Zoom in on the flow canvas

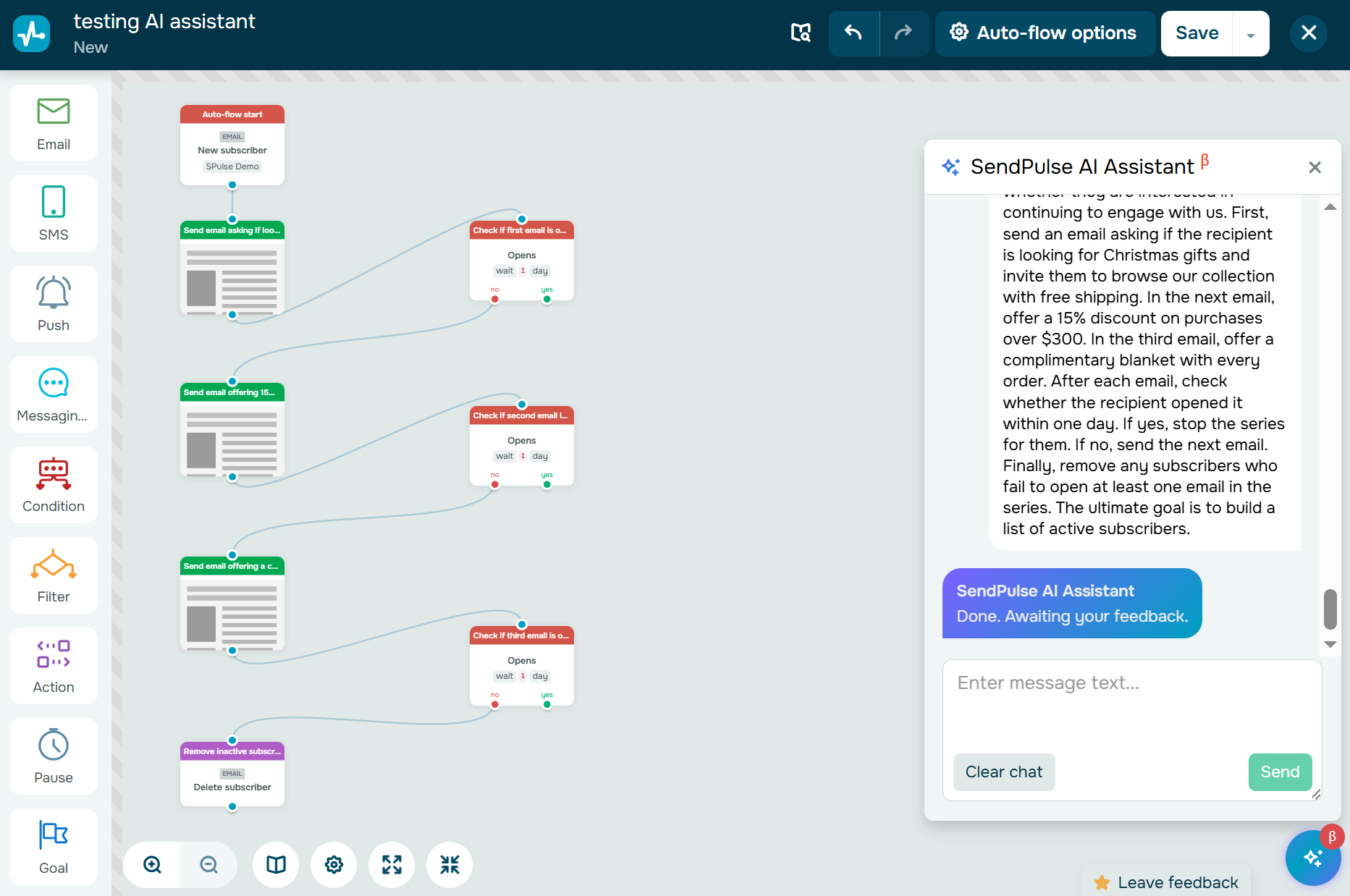[x=151, y=864]
